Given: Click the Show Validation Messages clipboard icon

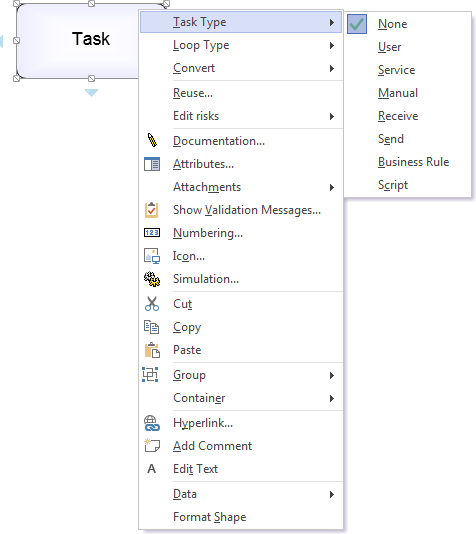Looking at the screenshot, I should [x=152, y=210].
